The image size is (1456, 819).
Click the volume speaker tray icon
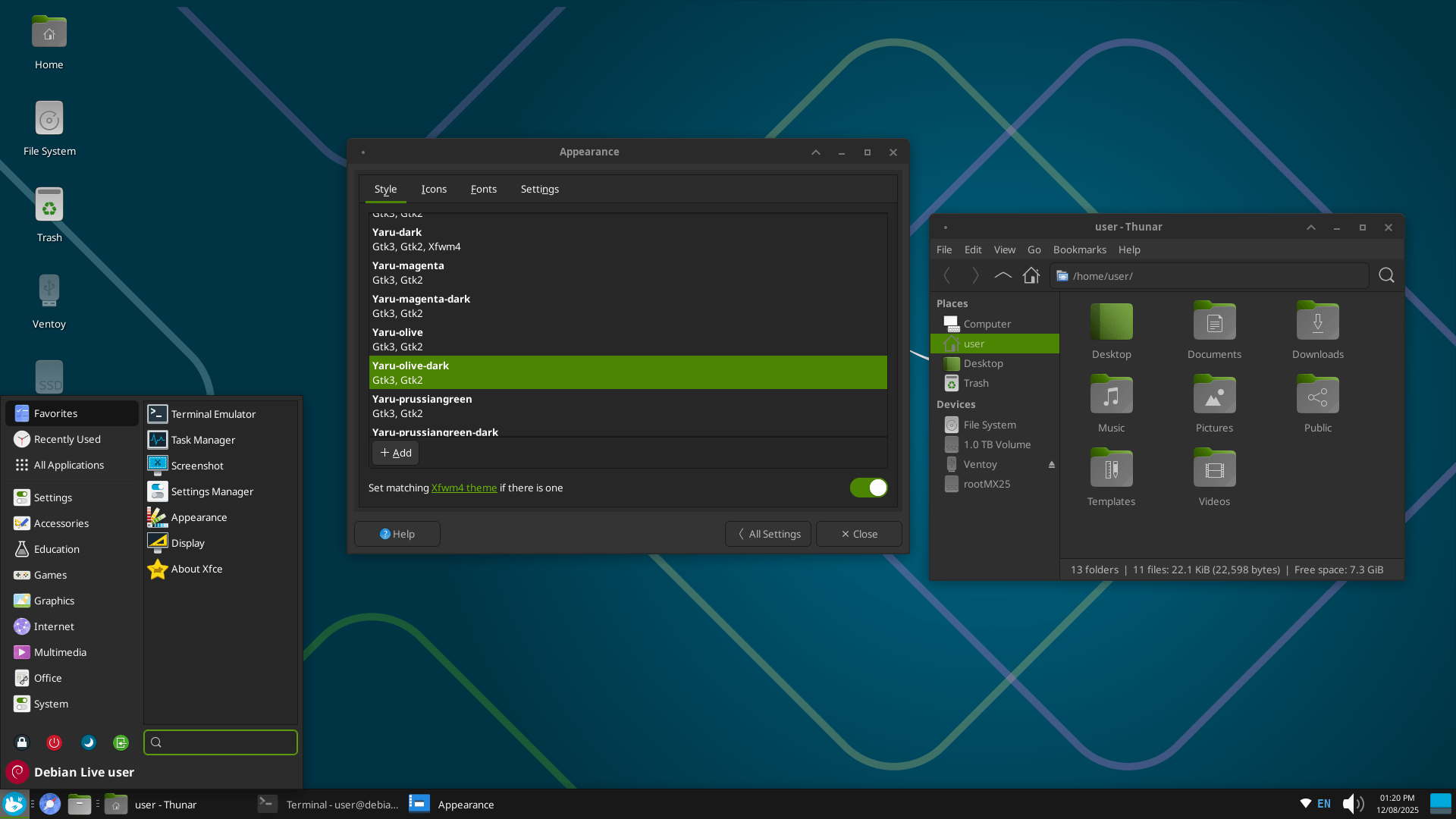point(1352,804)
